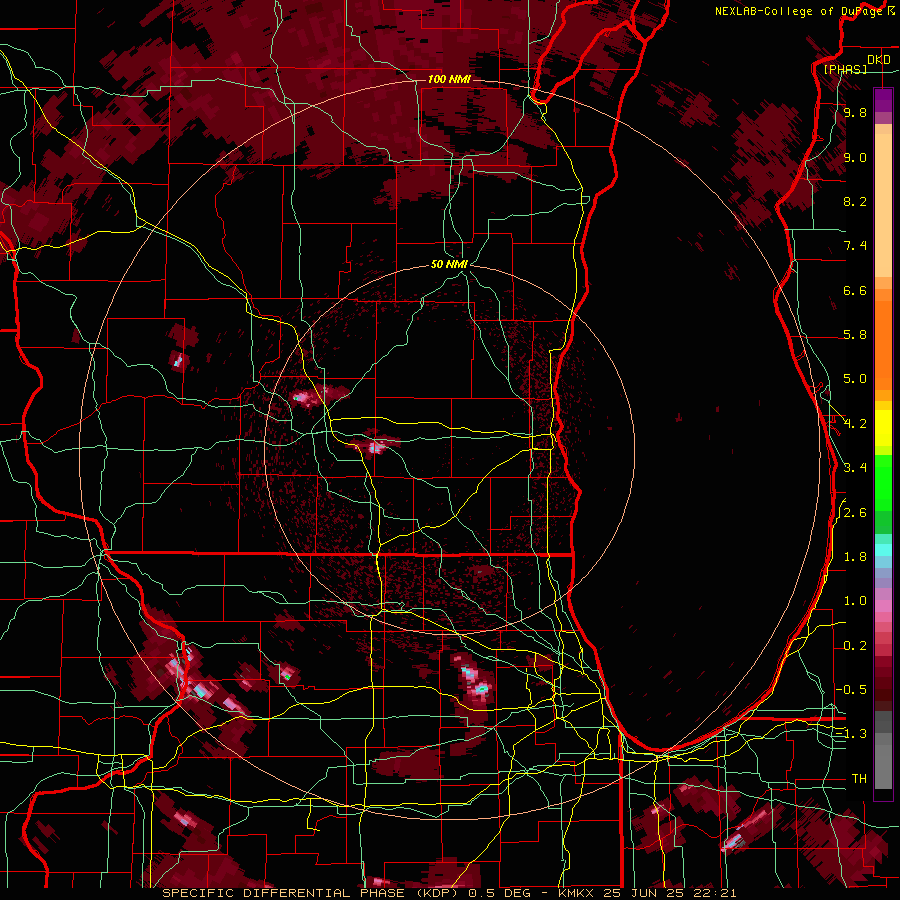This screenshot has width=900, height=900.
Task: Click the 8.2 value on the scale
Action: point(855,201)
